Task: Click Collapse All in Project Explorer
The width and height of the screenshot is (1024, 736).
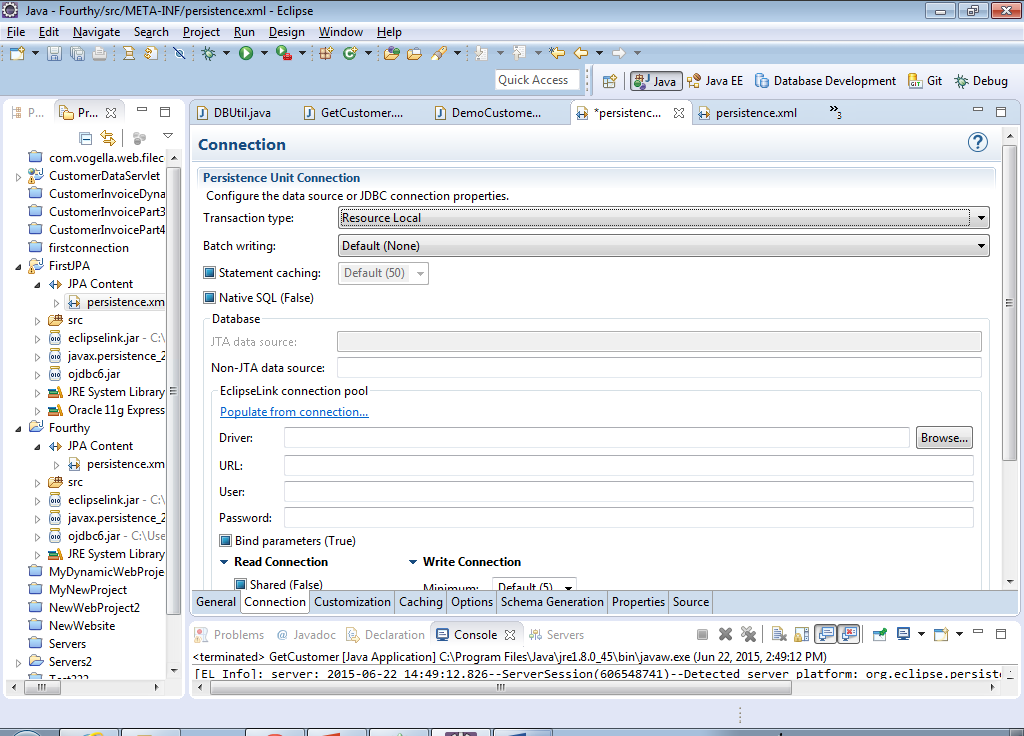Action: [86, 138]
